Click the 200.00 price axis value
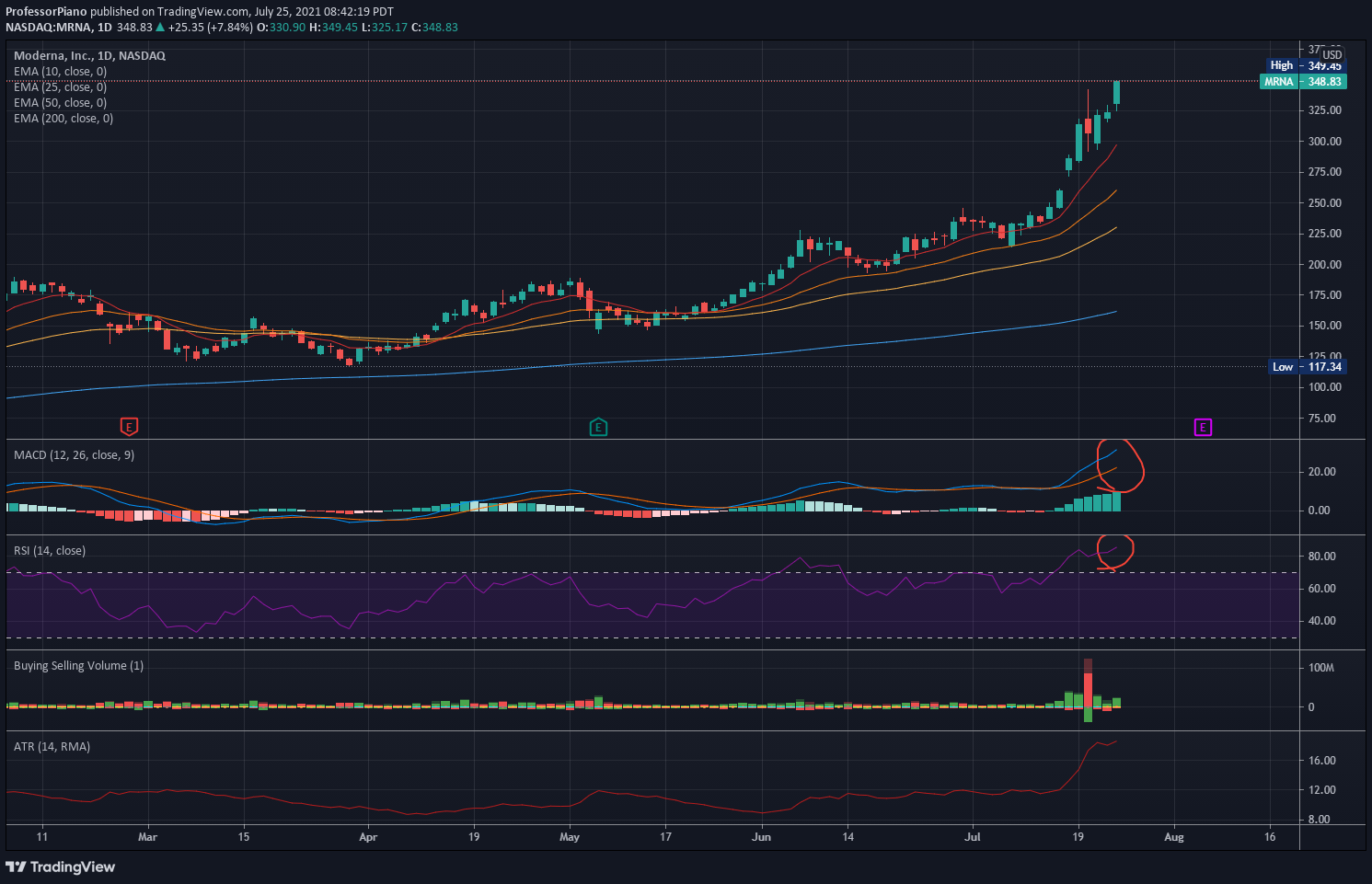Viewport: 1372px width, 884px height. [1325, 264]
